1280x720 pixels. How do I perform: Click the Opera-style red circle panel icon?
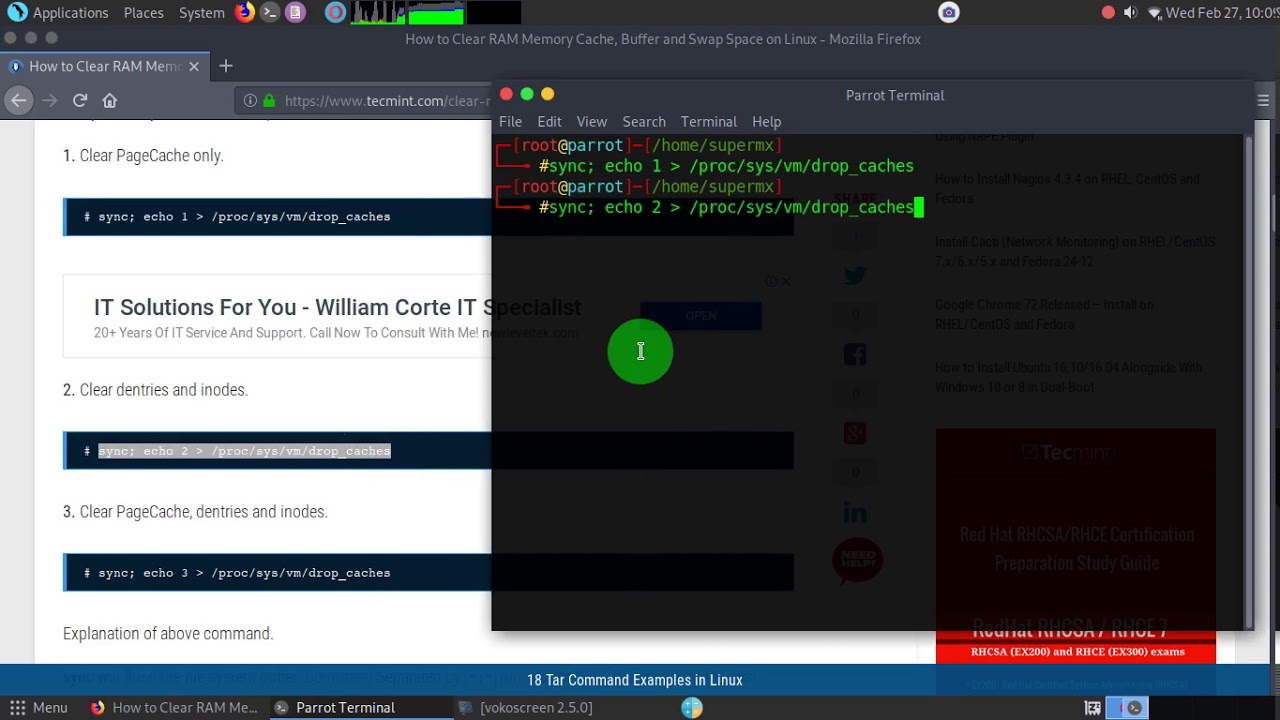click(335, 12)
